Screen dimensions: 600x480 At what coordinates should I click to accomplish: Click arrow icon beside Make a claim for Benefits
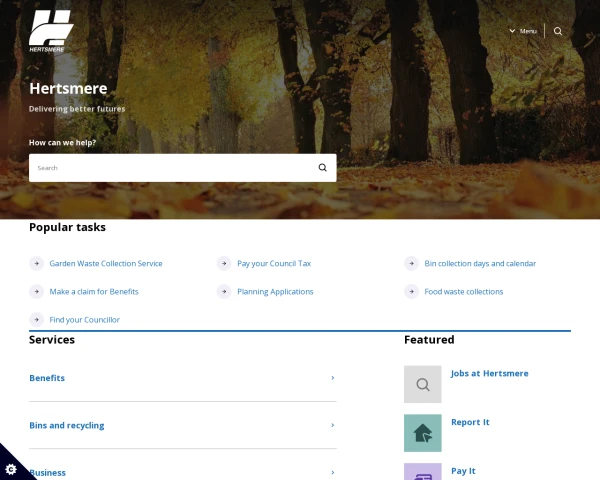coord(37,292)
